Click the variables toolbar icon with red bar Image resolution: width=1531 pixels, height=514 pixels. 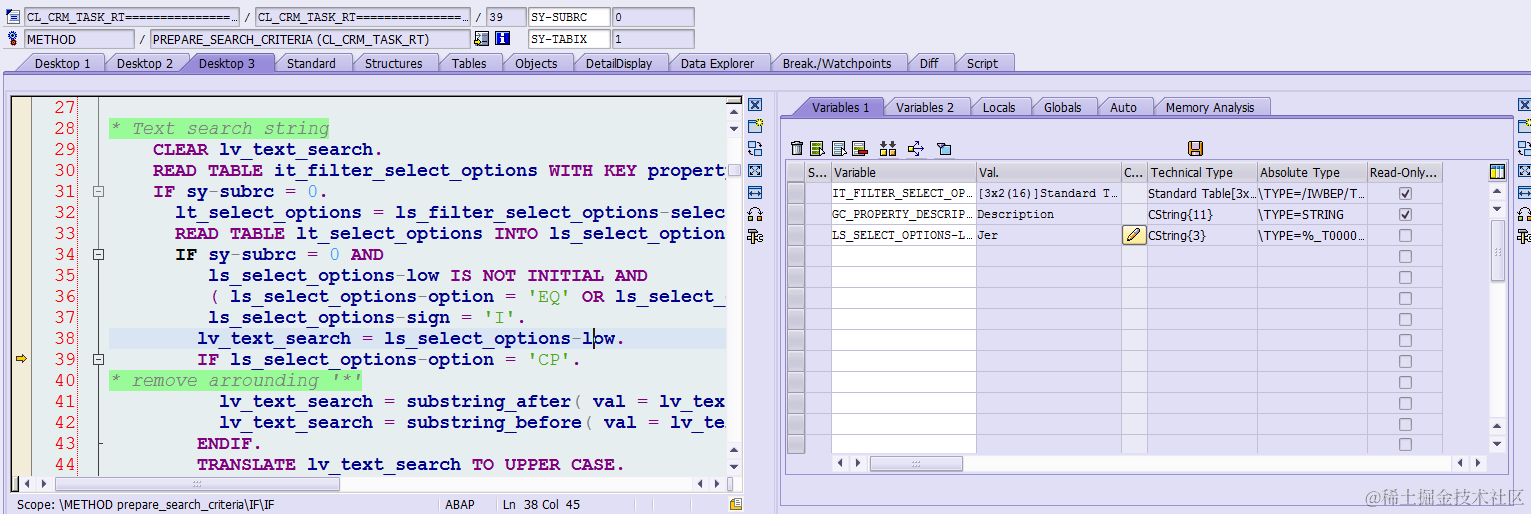859,149
